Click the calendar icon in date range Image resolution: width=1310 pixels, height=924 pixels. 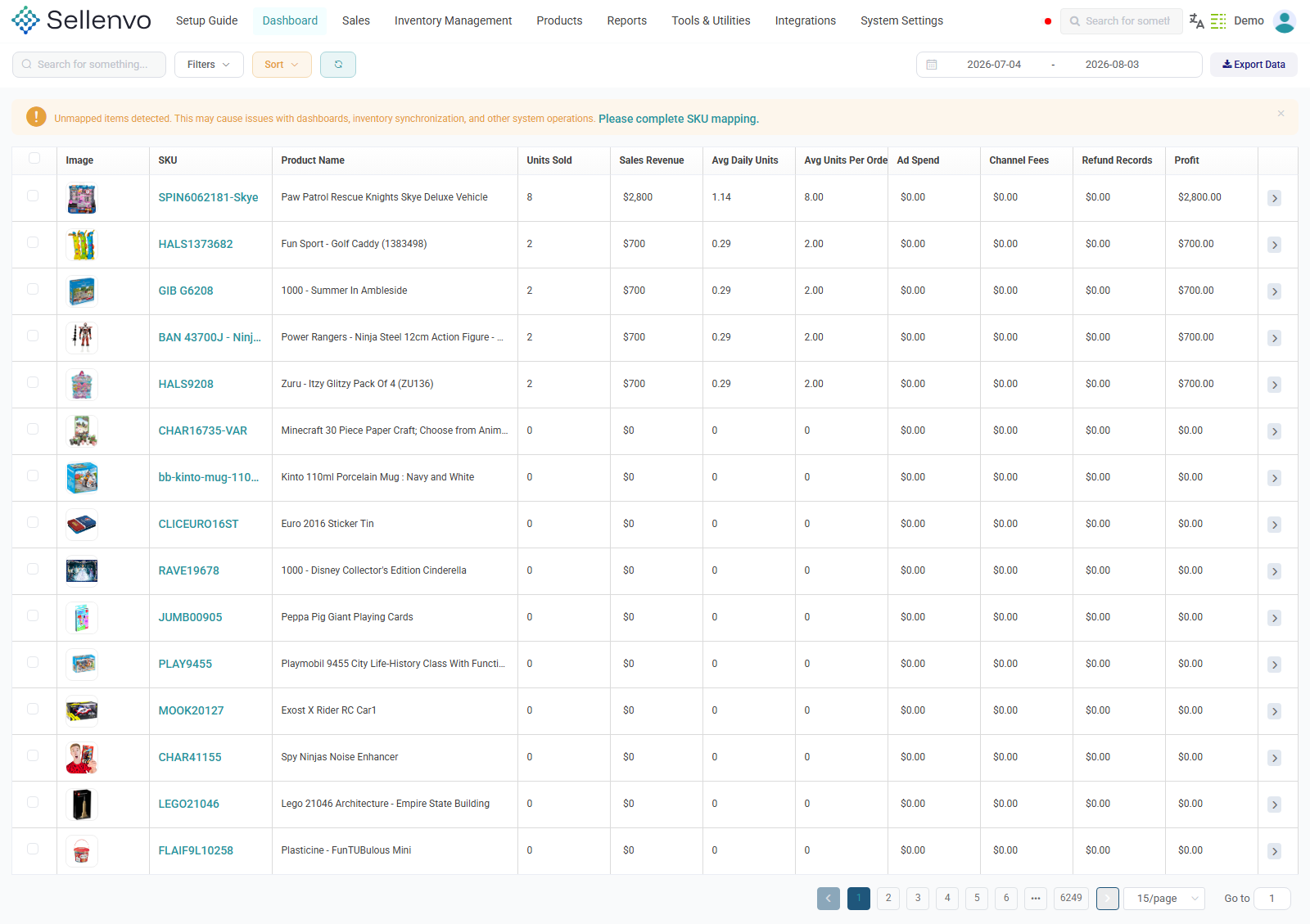coord(932,65)
